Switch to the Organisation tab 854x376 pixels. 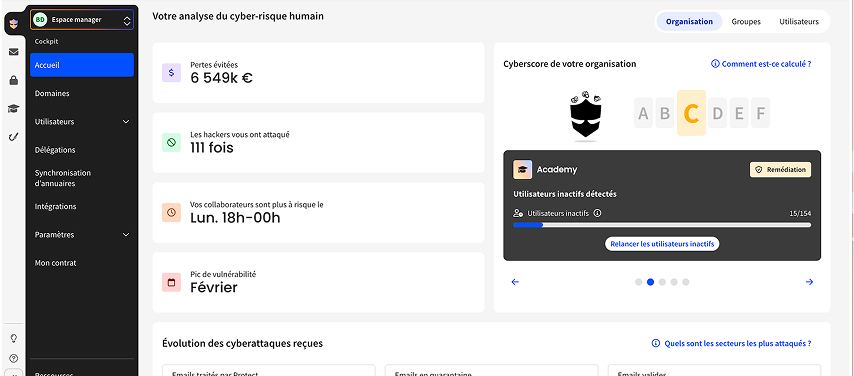[x=689, y=22]
